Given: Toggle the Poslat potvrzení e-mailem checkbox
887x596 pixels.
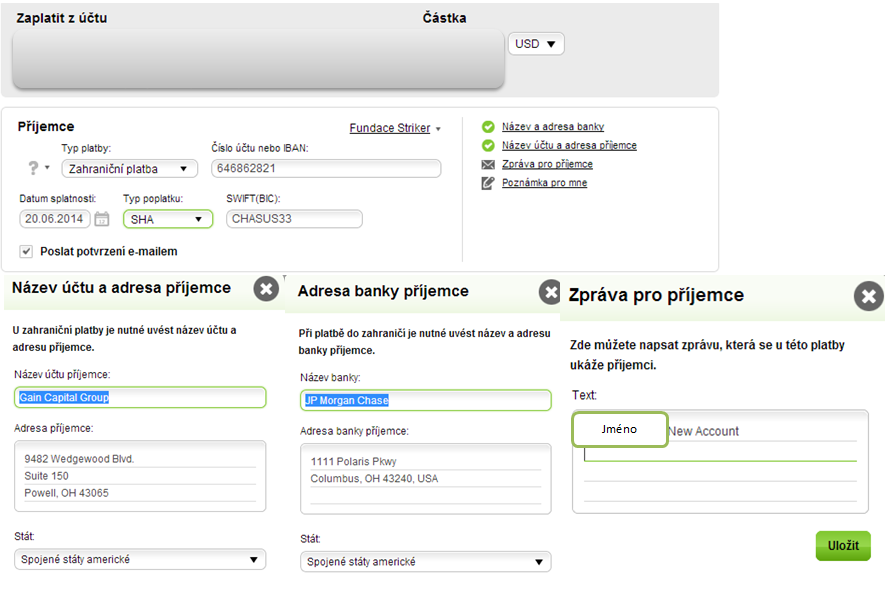Looking at the screenshot, I should [x=26, y=251].
